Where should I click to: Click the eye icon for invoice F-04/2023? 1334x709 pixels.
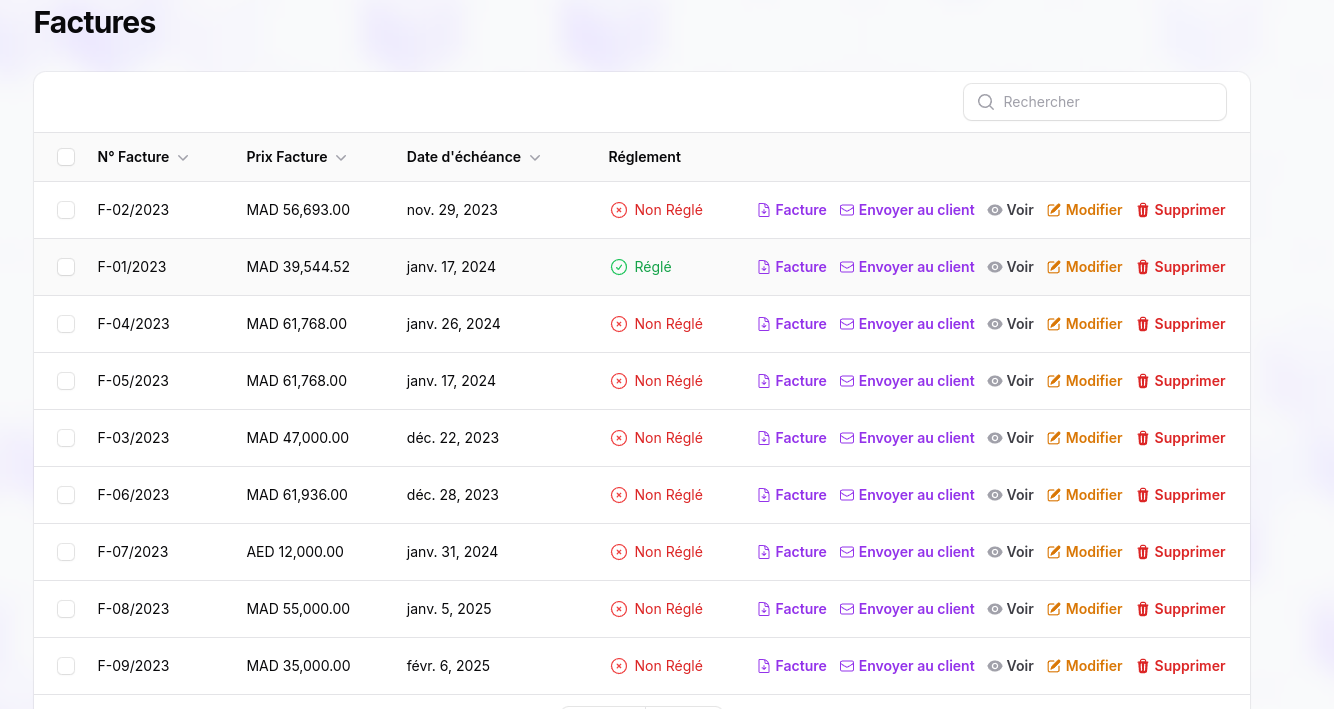coord(995,324)
